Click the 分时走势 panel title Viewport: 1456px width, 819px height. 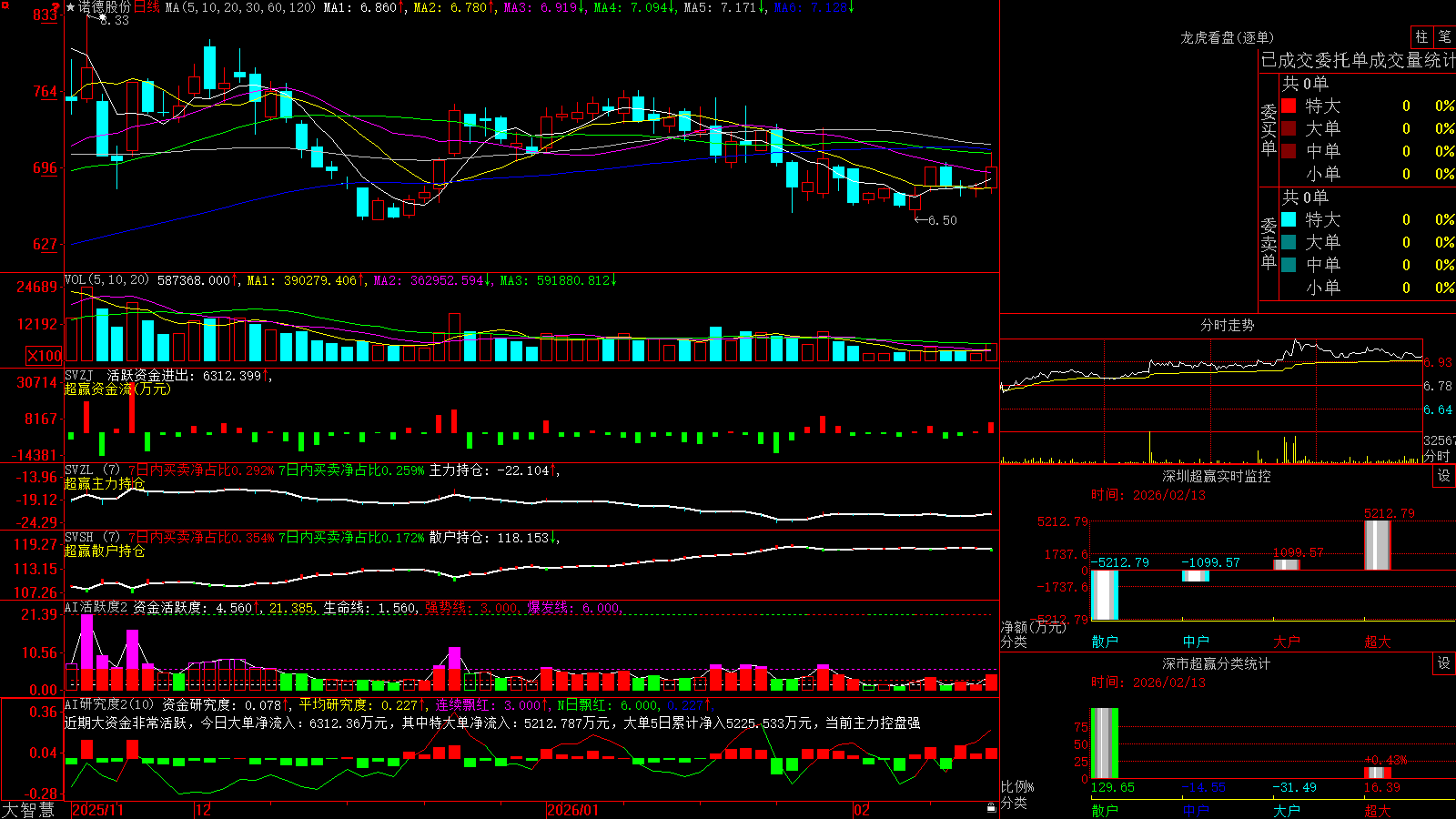(1227, 325)
